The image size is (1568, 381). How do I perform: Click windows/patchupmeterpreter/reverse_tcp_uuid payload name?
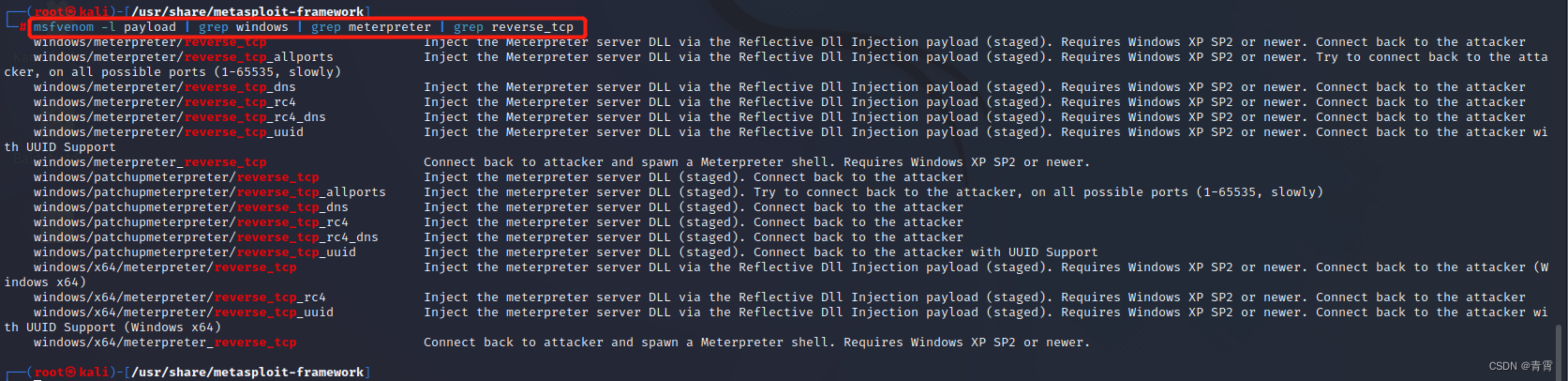coord(195,252)
